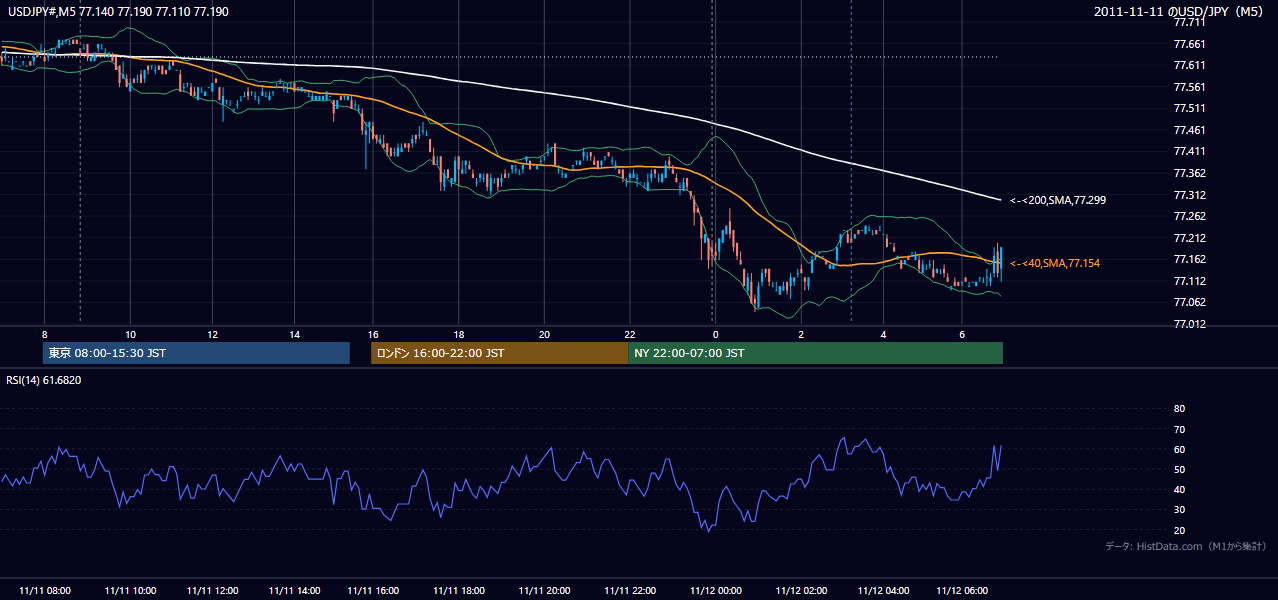The image size is (1278, 600).
Task: Click the 77.611 price axis label
Action: coord(1190,65)
